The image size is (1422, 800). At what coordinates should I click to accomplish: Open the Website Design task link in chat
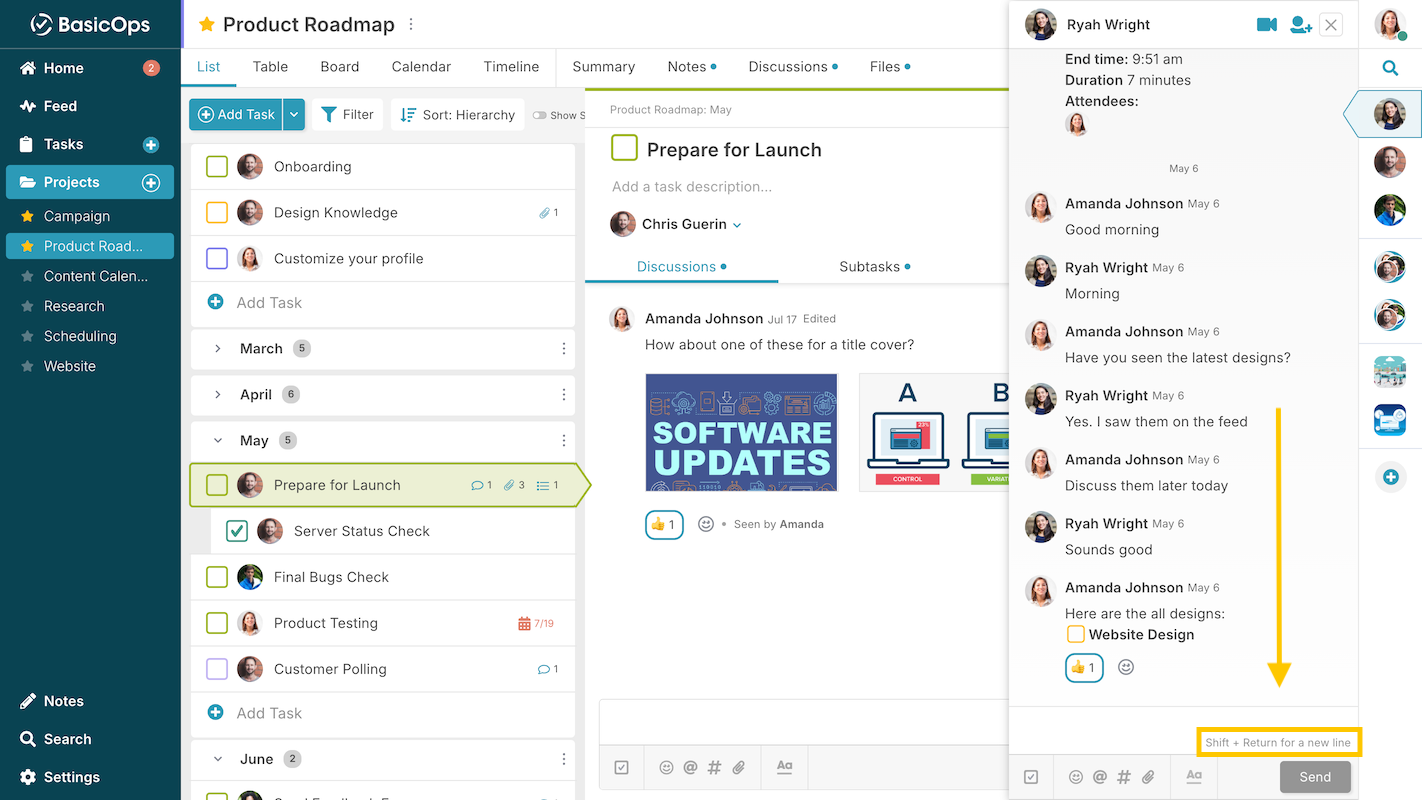tap(1141, 635)
